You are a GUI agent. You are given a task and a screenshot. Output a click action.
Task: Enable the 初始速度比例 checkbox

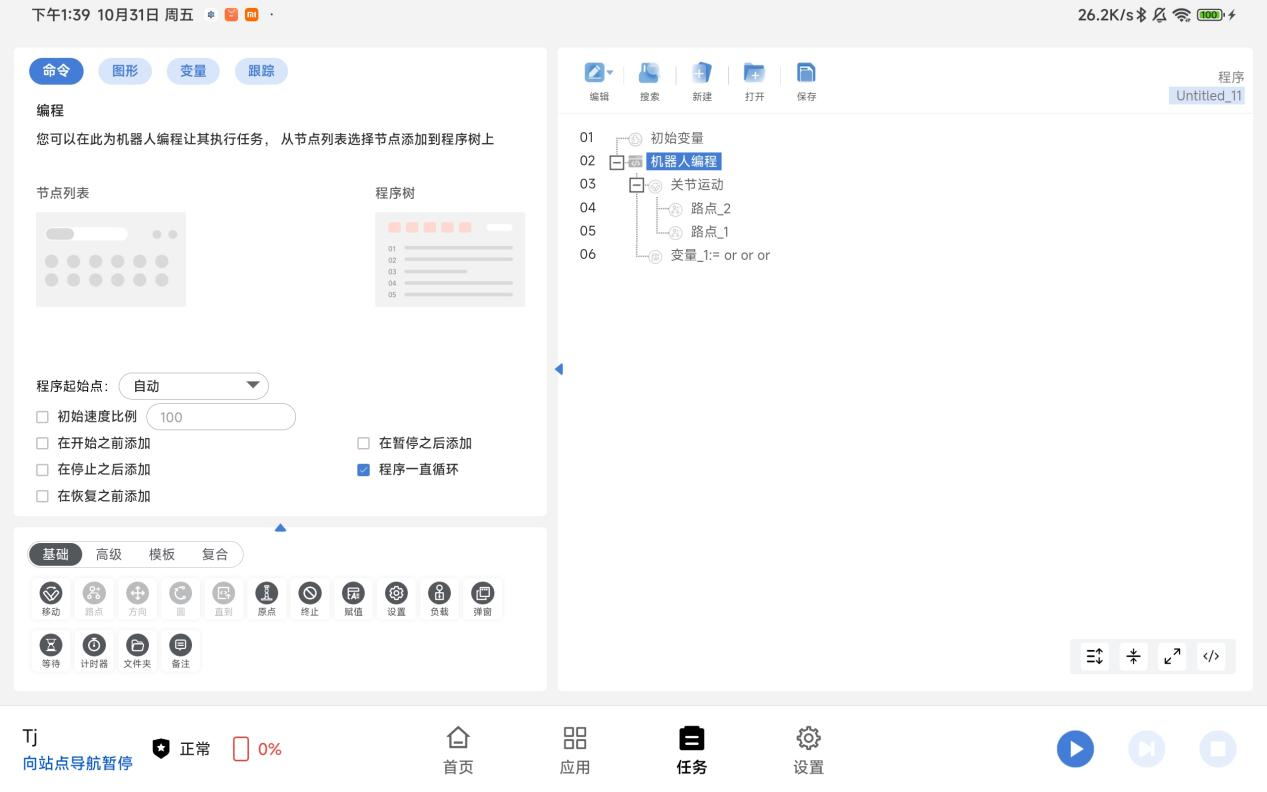42,417
